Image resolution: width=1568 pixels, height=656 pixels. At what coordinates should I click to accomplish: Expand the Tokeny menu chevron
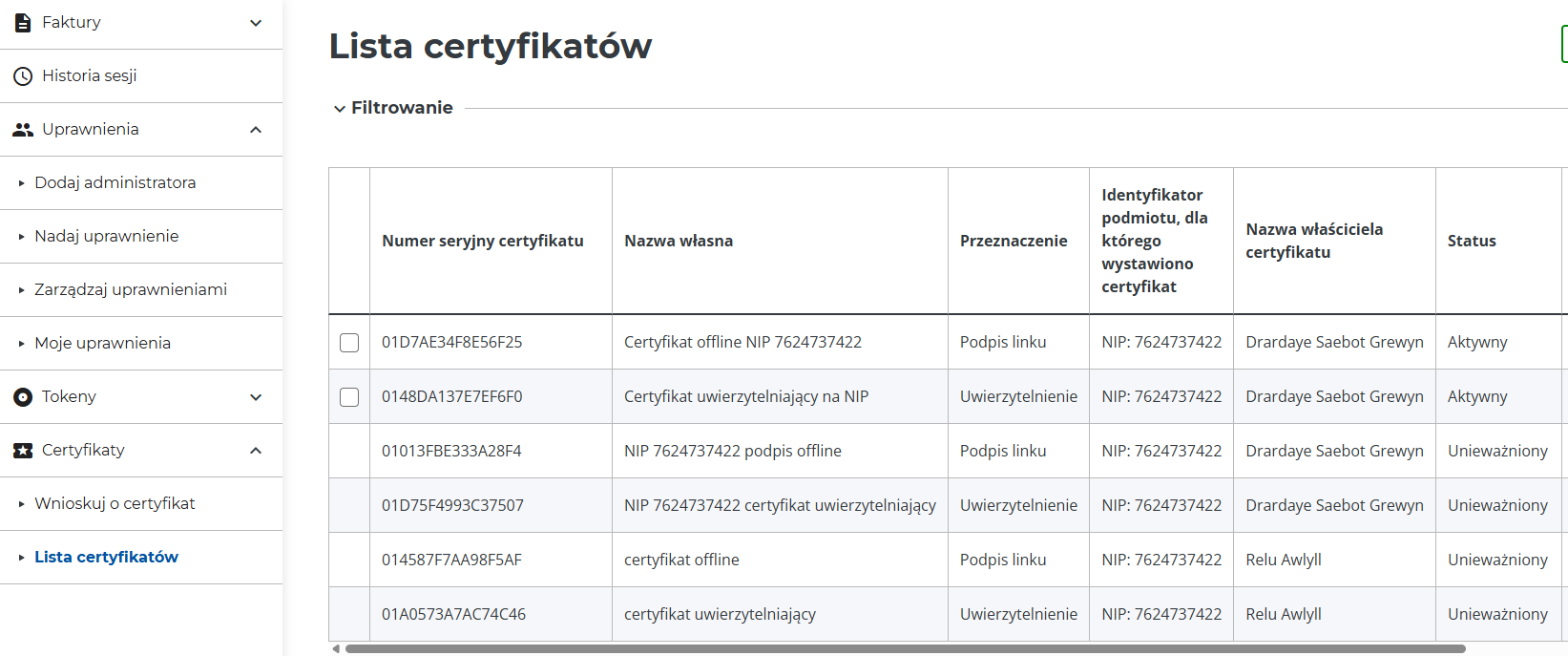point(256,397)
